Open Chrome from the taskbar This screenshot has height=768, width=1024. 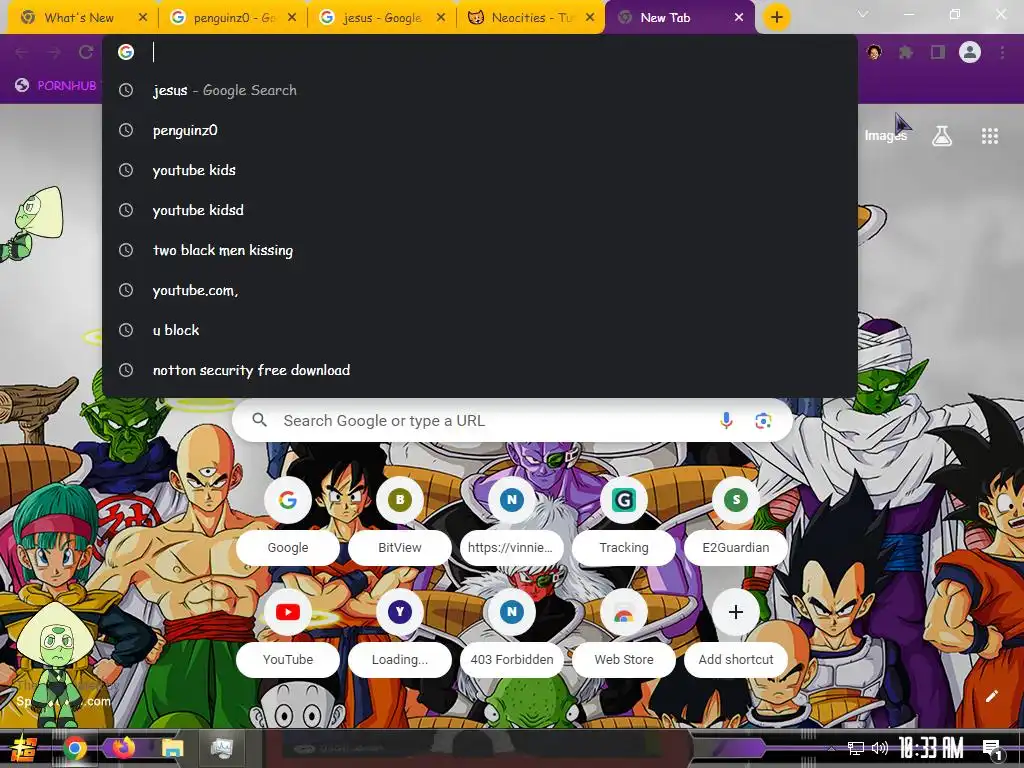tap(74, 748)
